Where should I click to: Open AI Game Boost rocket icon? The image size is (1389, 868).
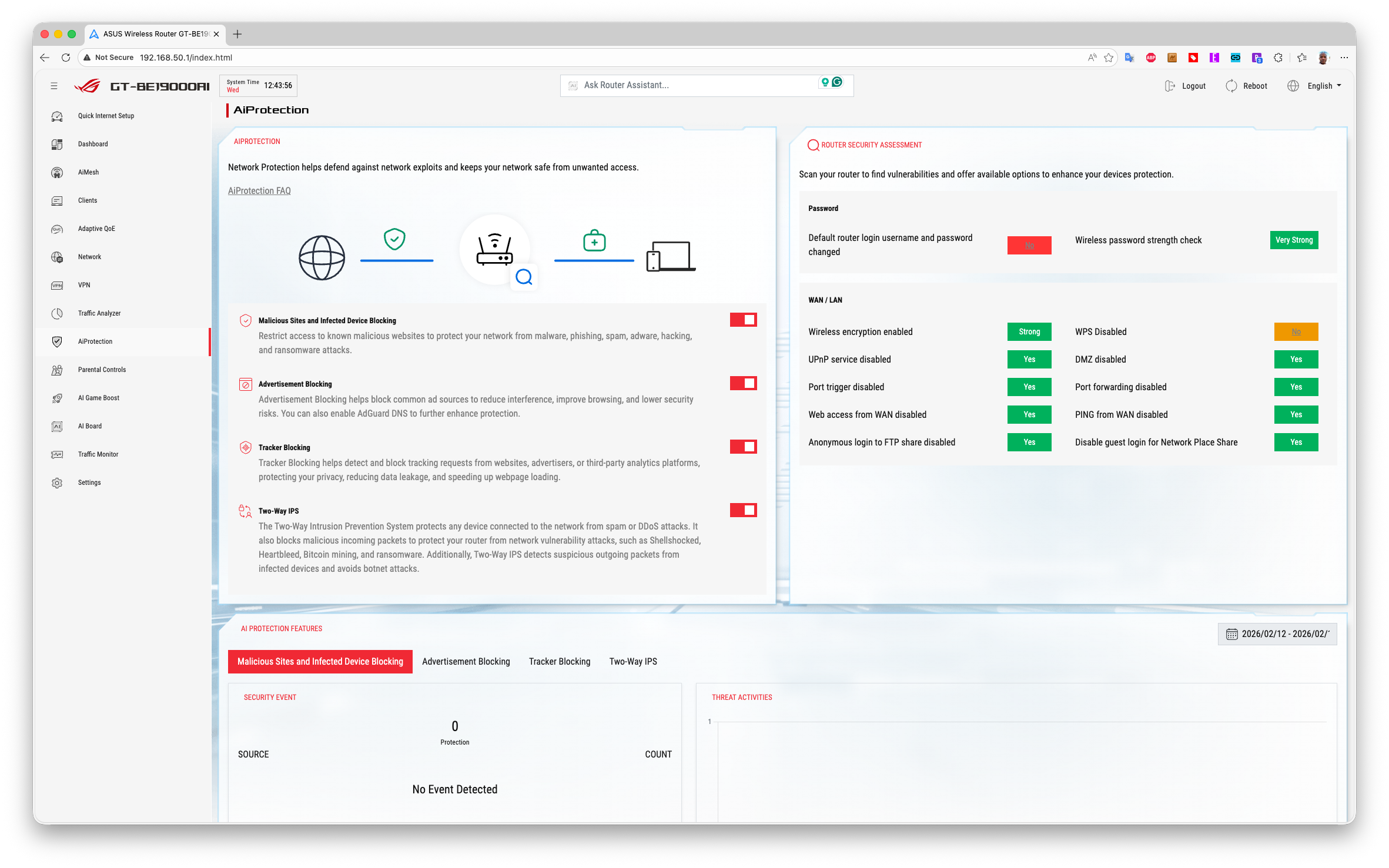tap(57, 398)
